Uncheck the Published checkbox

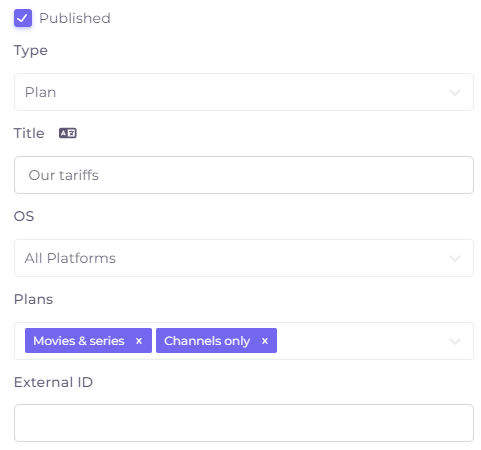(x=23, y=18)
